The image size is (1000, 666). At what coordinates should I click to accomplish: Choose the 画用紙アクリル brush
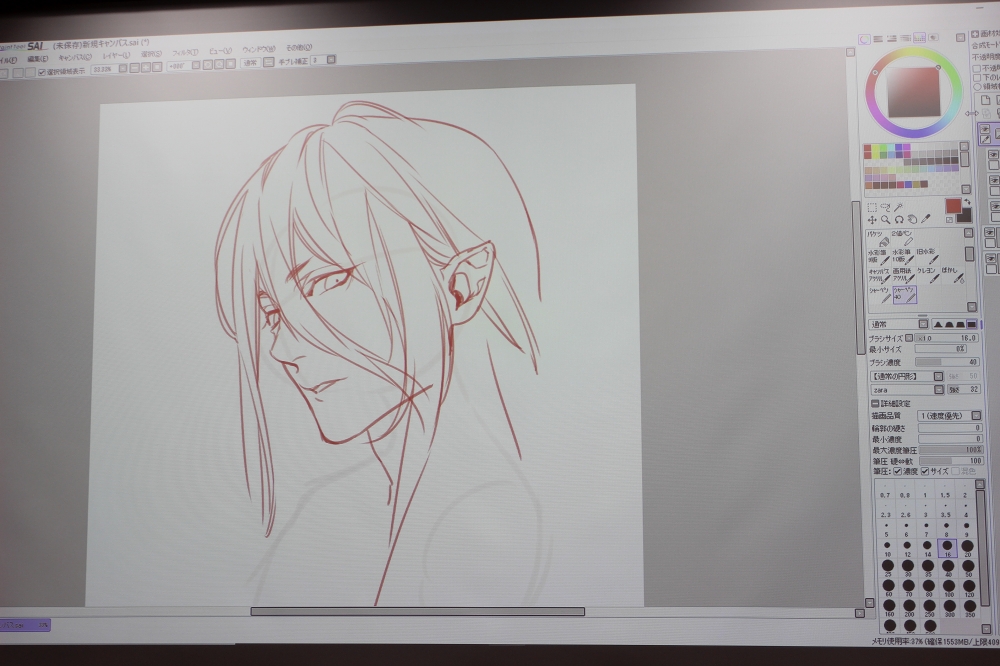coord(903,276)
